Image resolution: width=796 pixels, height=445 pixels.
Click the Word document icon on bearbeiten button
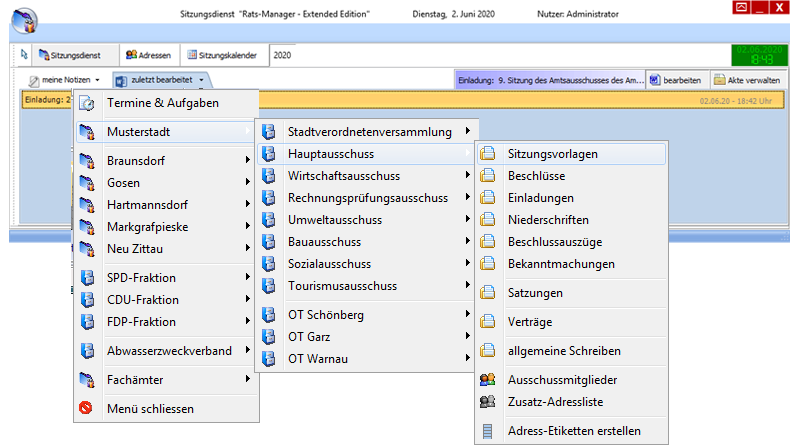(x=655, y=80)
